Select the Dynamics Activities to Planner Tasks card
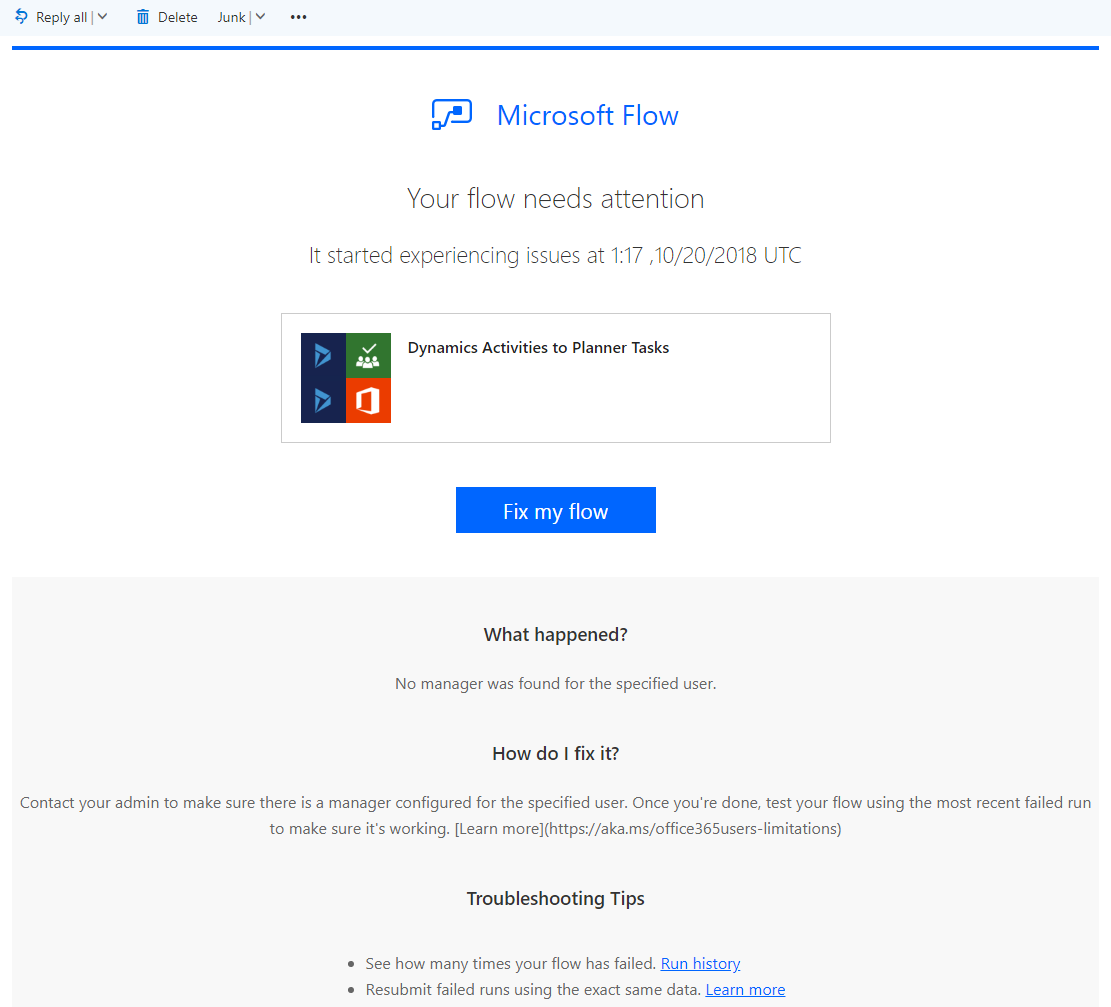The image size is (1111, 1007). click(555, 377)
